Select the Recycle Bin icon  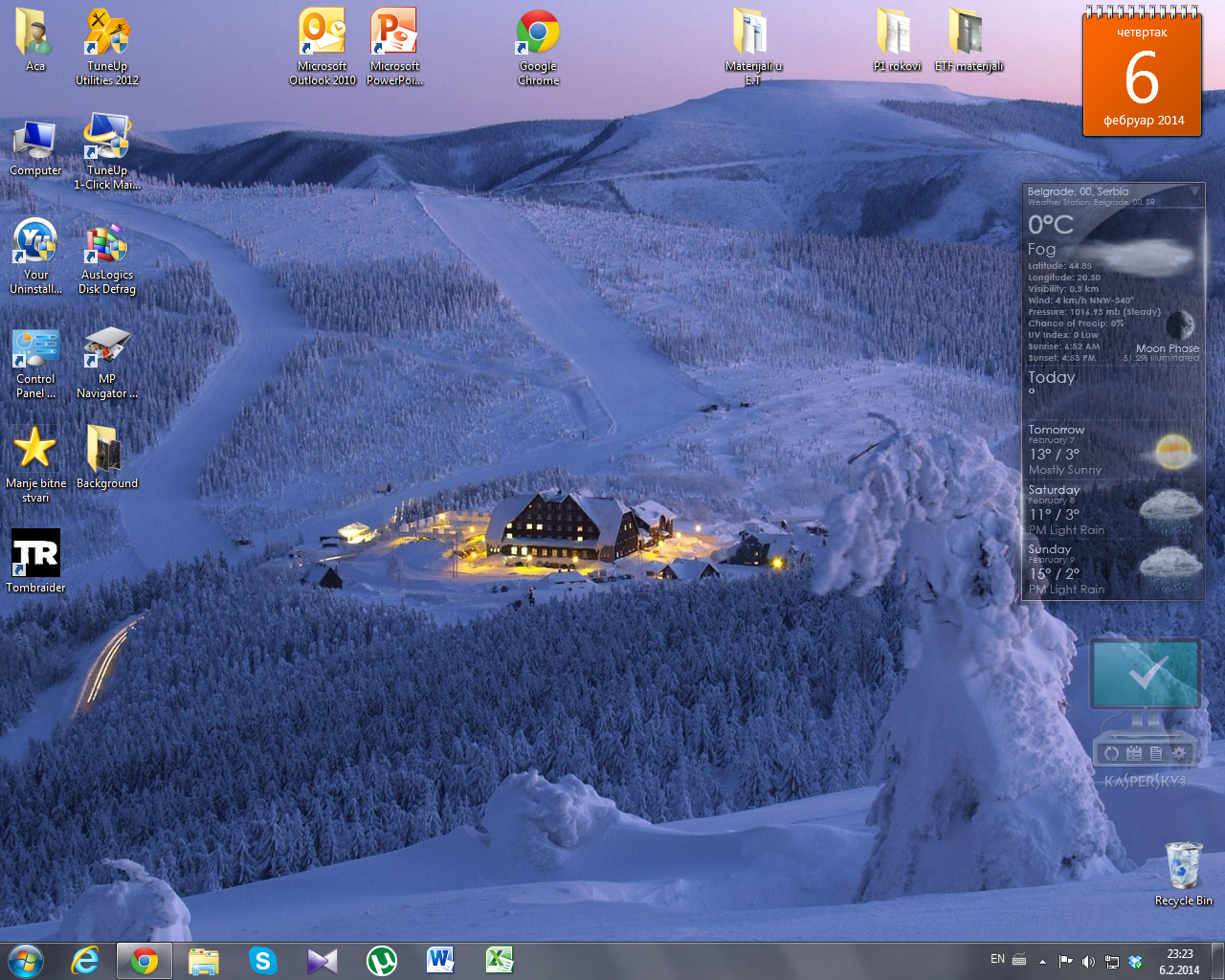click(x=1183, y=873)
